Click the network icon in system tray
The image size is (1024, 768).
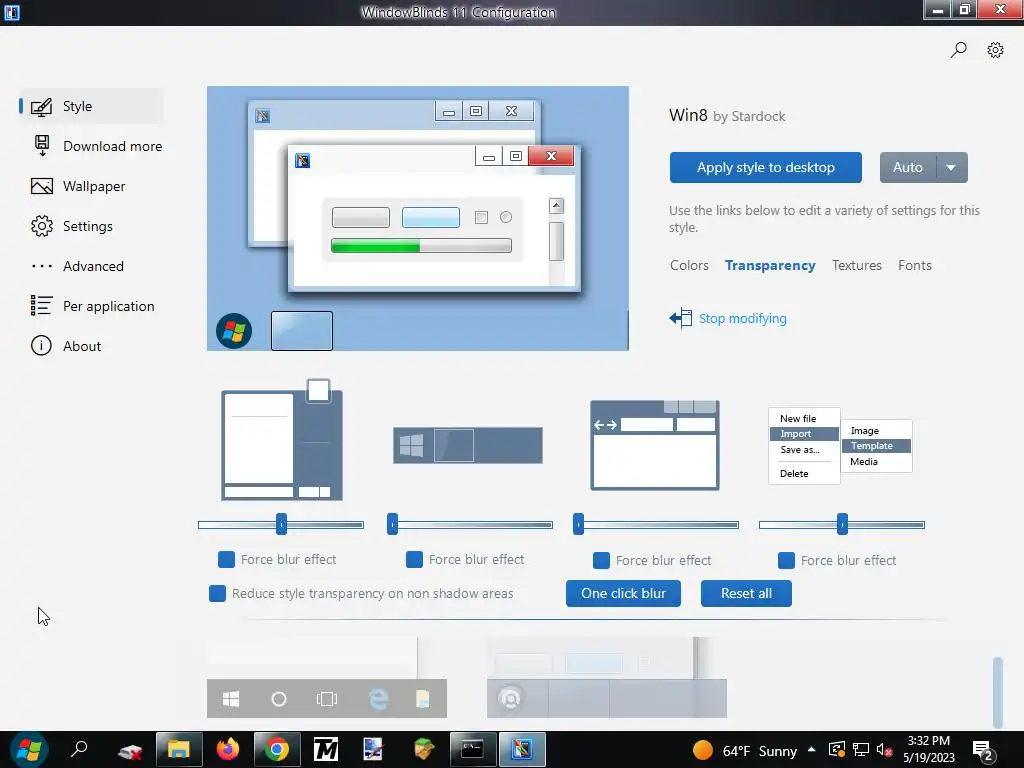861,750
